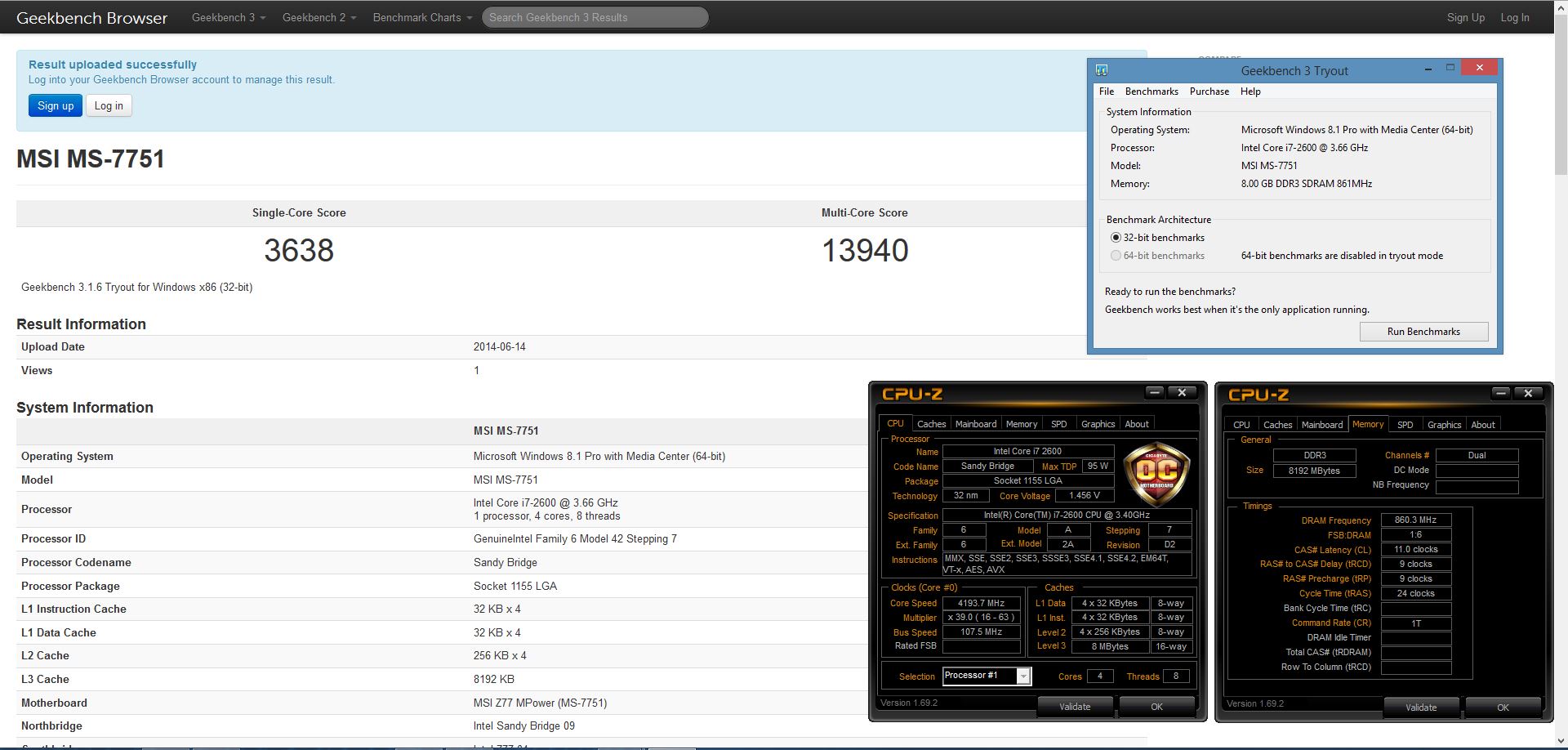This screenshot has height=750, width=1568.
Task: Switch to CPU tab in right CPU-Z
Action: [1241, 425]
